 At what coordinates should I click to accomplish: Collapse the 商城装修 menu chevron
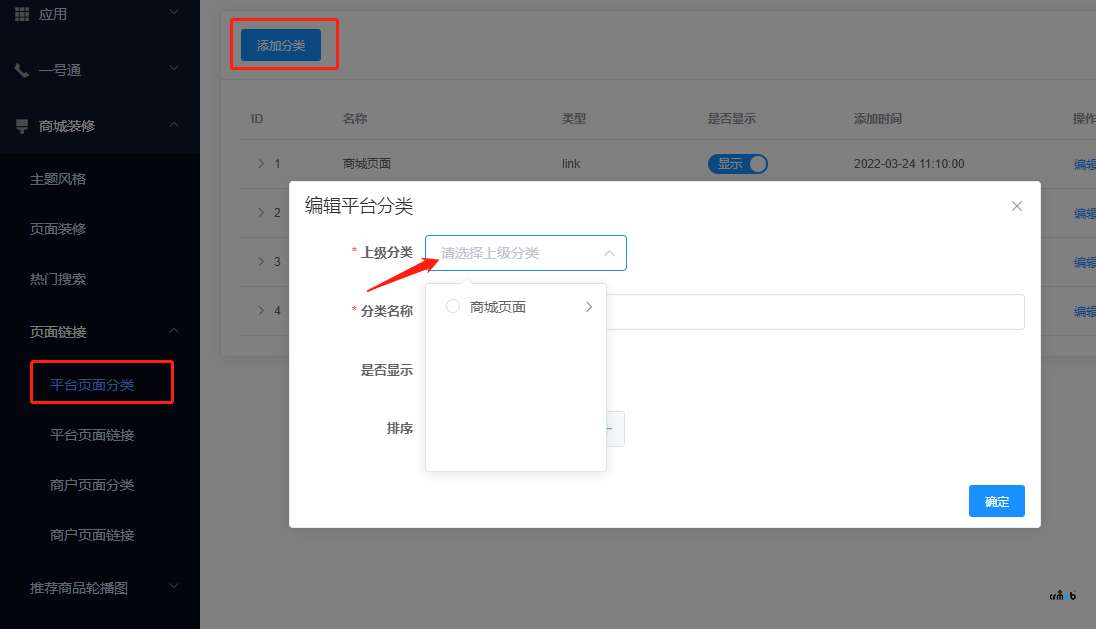[174, 124]
